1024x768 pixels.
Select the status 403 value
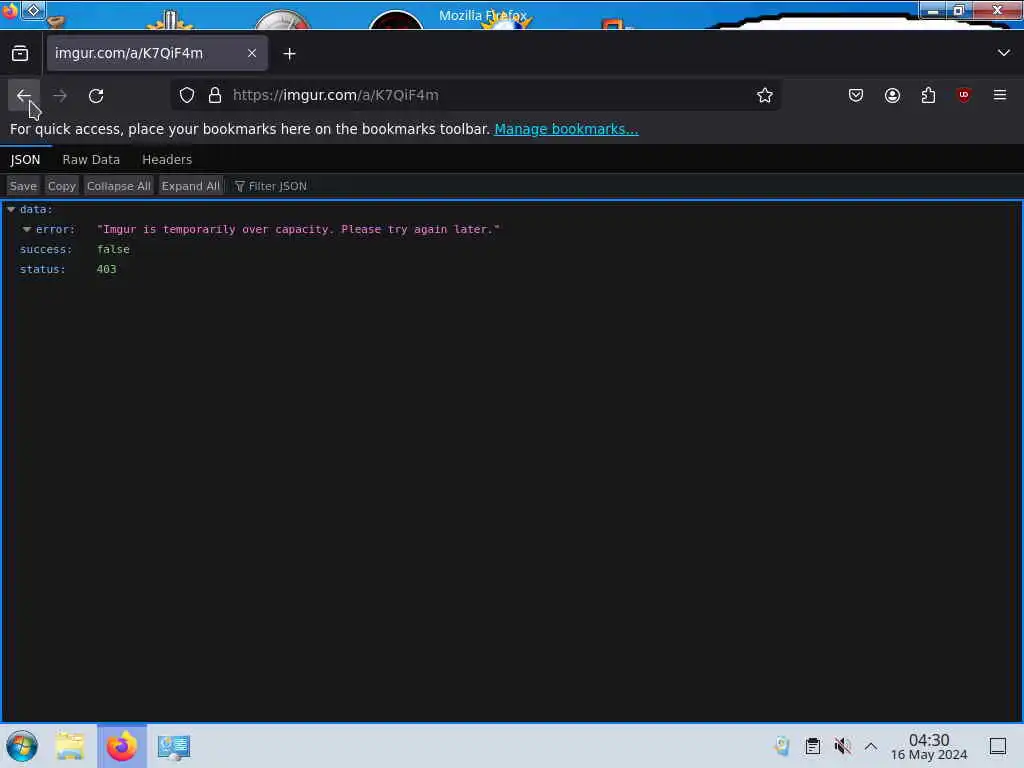[106, 269]
